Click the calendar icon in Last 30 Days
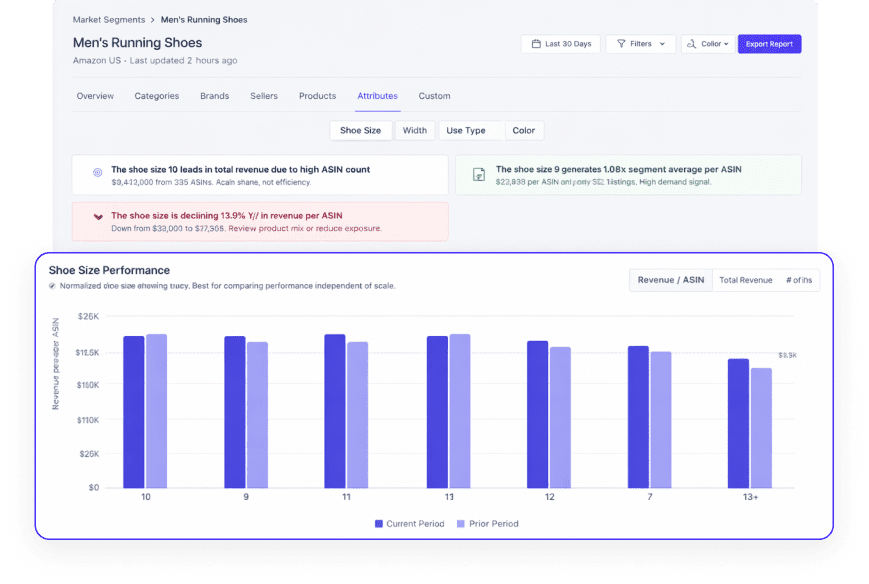Screen dimensions: 869x584 535,44
